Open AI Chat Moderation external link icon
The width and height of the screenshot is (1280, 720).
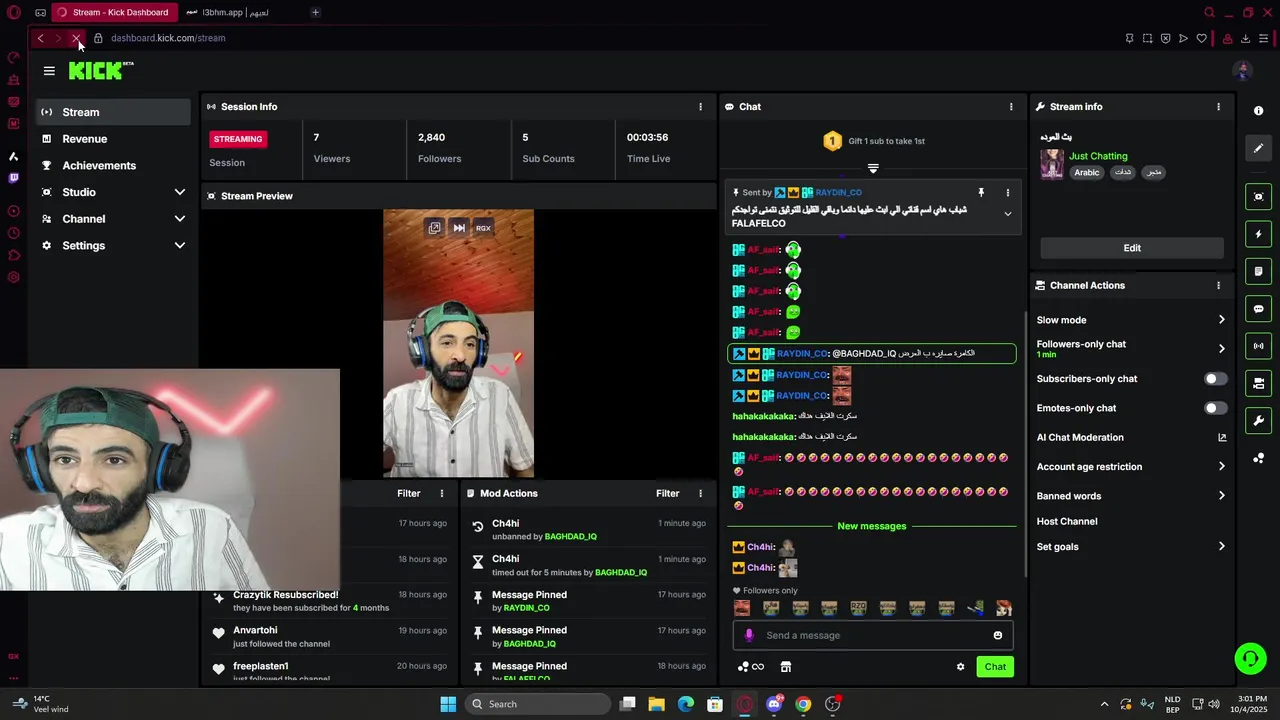coord(1222,437)
